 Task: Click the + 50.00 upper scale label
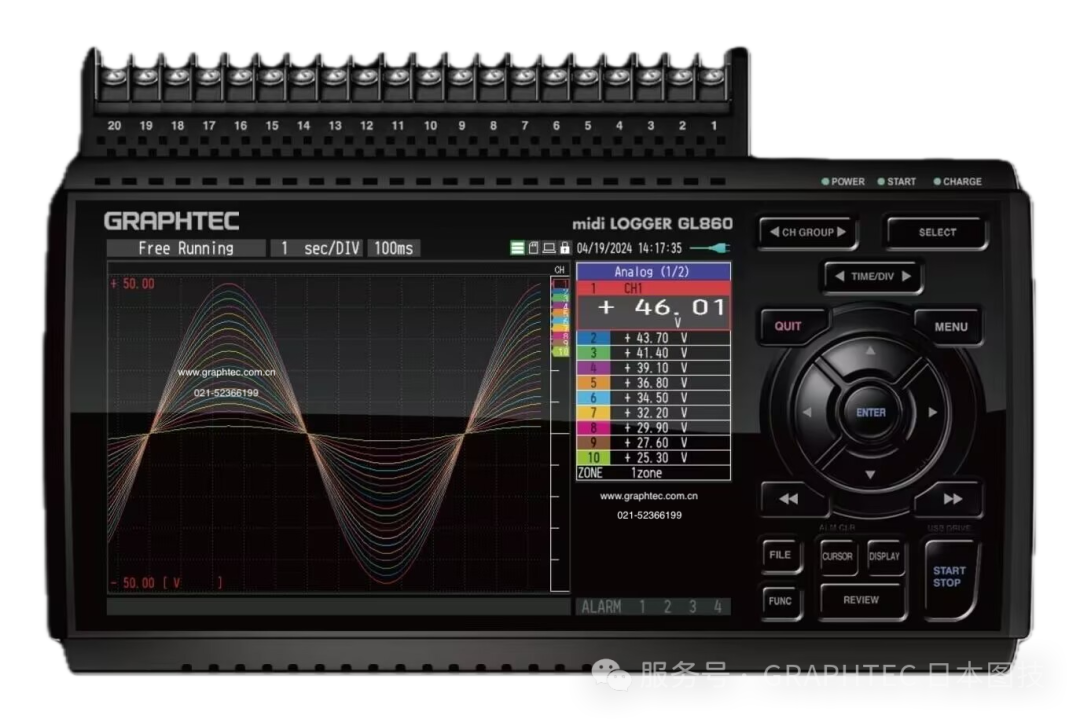(x=132, y=284)
